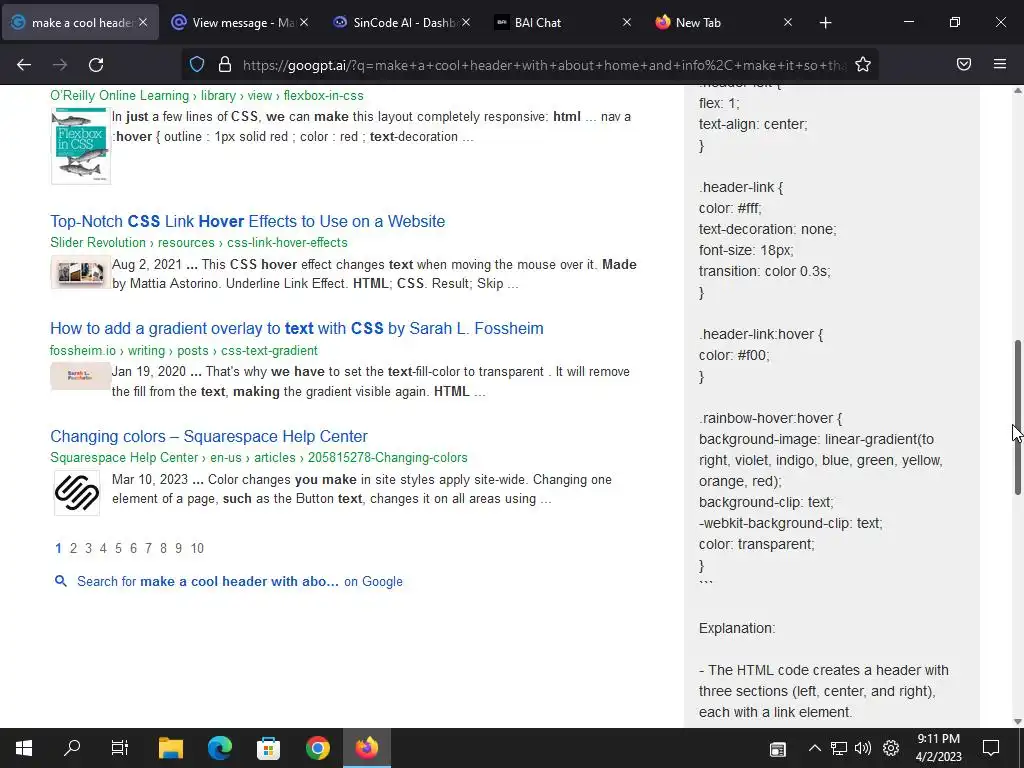Open Microsoft Store from taskbar
The height and width of the screenshot is (768, 1024).
(268, 748)
